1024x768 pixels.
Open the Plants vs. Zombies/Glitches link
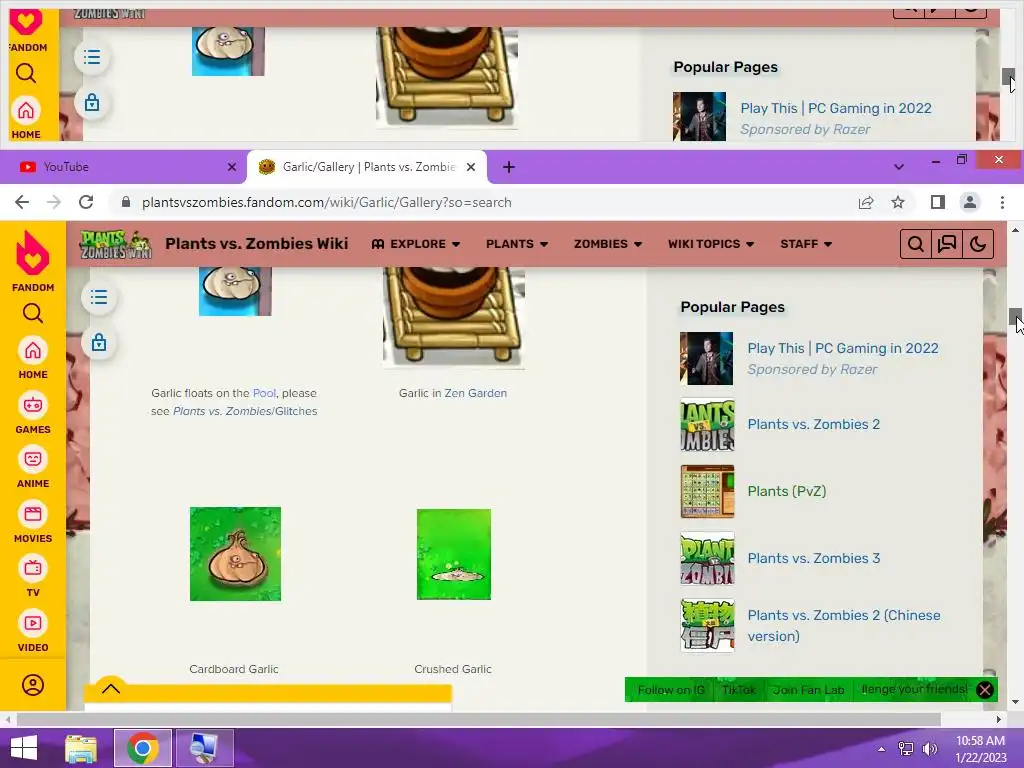click(x=245, y=411)
